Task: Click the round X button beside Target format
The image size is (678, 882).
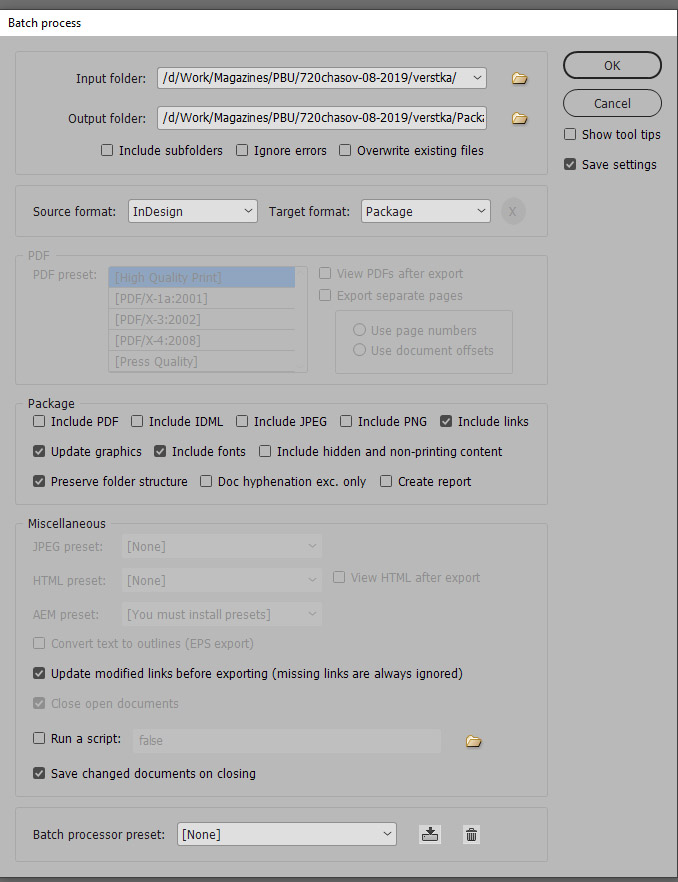Action: tap(513, 211)
